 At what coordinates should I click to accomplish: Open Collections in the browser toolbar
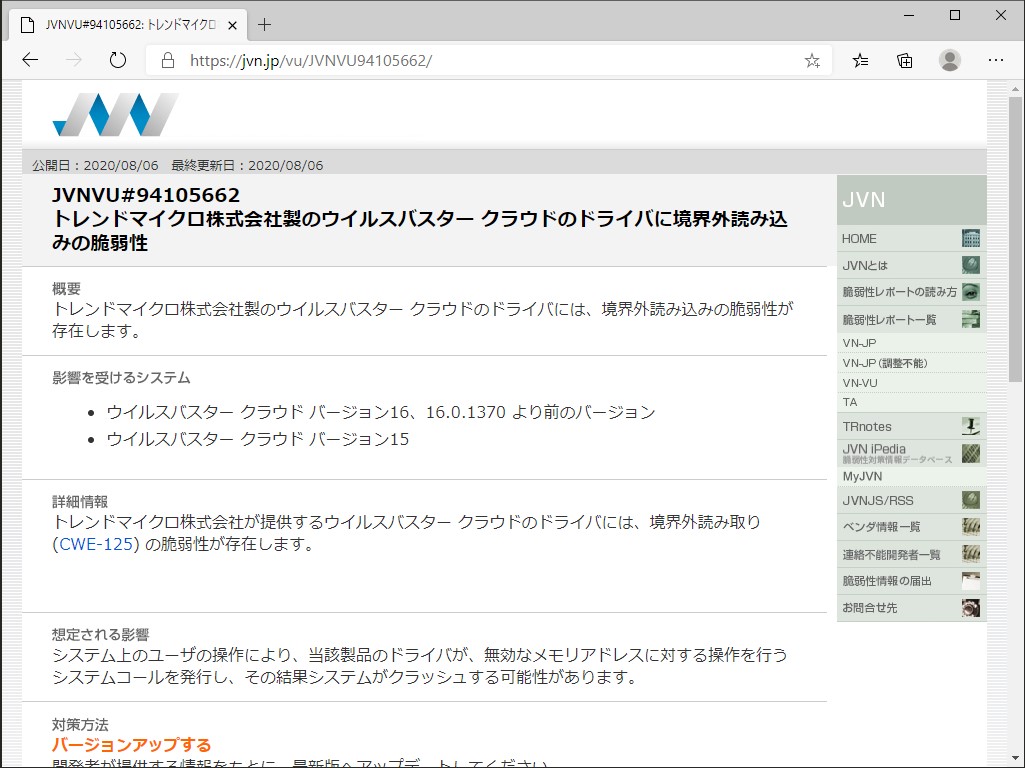pyautogui.click(x=904, y=60)
